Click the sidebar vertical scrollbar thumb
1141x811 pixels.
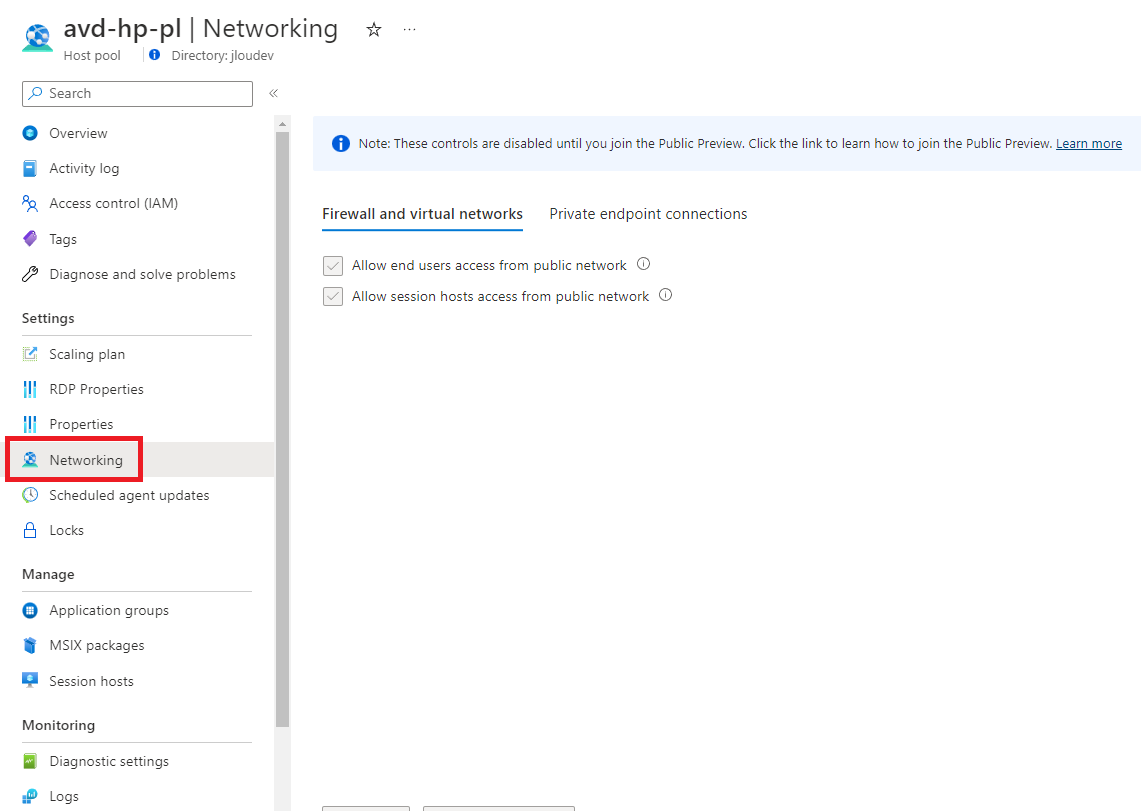282,429
